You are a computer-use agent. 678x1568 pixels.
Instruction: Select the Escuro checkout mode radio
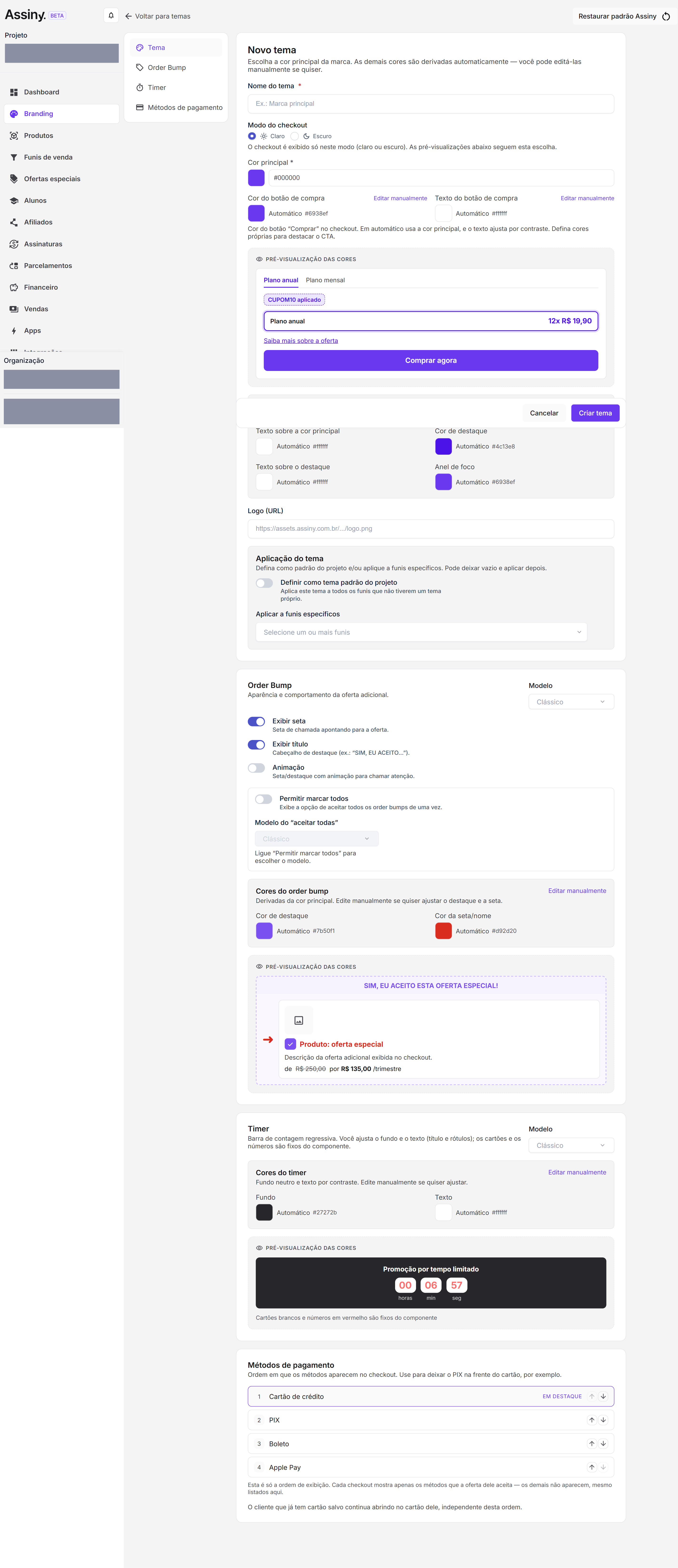[x=295, y=136]
